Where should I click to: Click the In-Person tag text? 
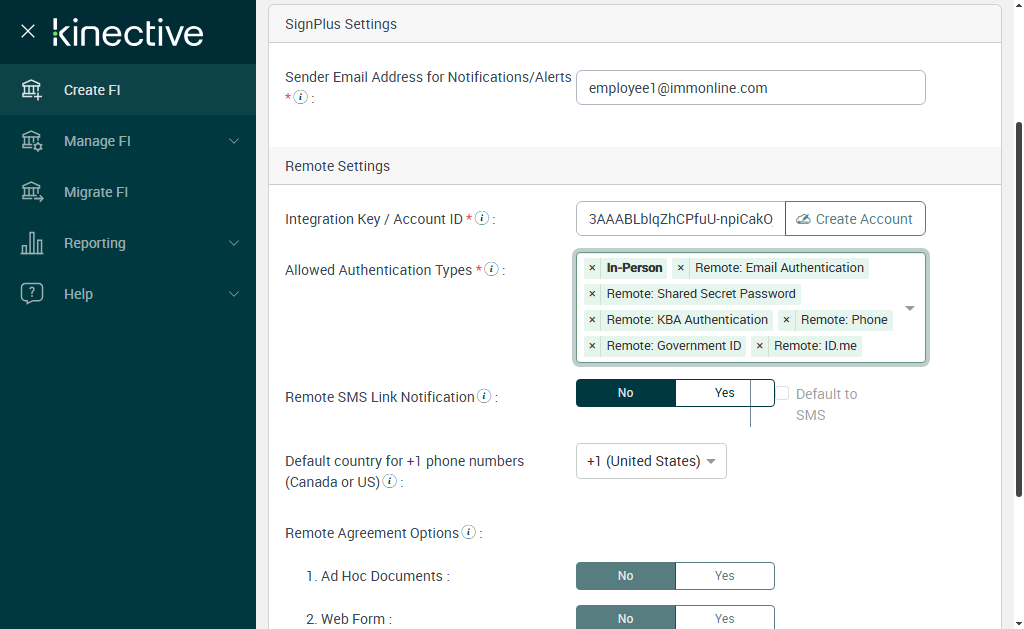pyautogui.click(x=634, y=268)
